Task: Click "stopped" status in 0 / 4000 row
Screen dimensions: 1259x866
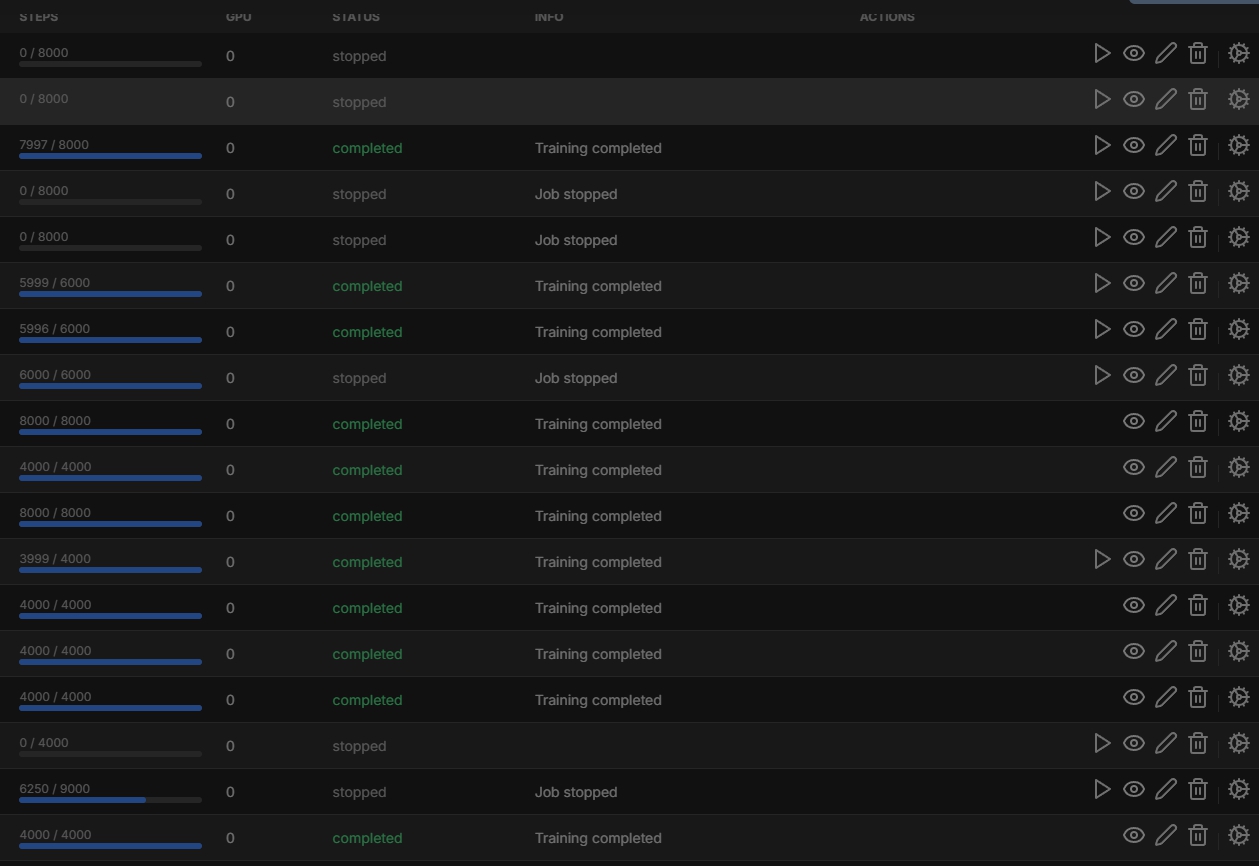Action: pyautogui.click(x=359, y=746)
